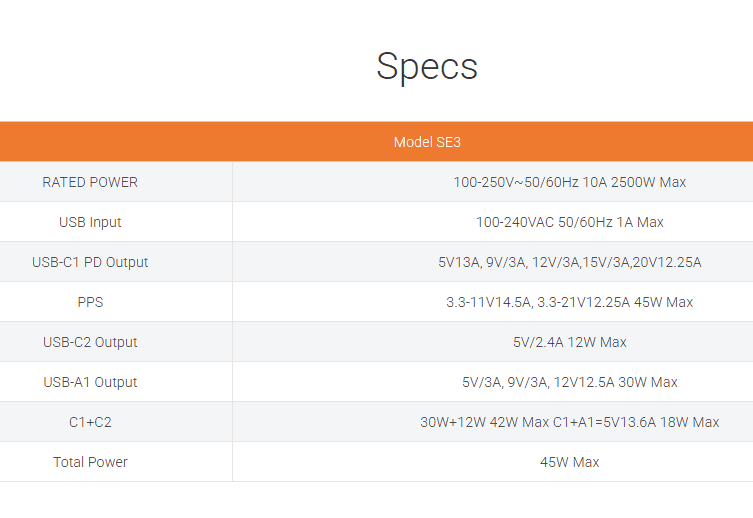Click the USB-A1 Output row label
Image resolution: width=753 pixels, height=518 pixels.
point(90,382)
